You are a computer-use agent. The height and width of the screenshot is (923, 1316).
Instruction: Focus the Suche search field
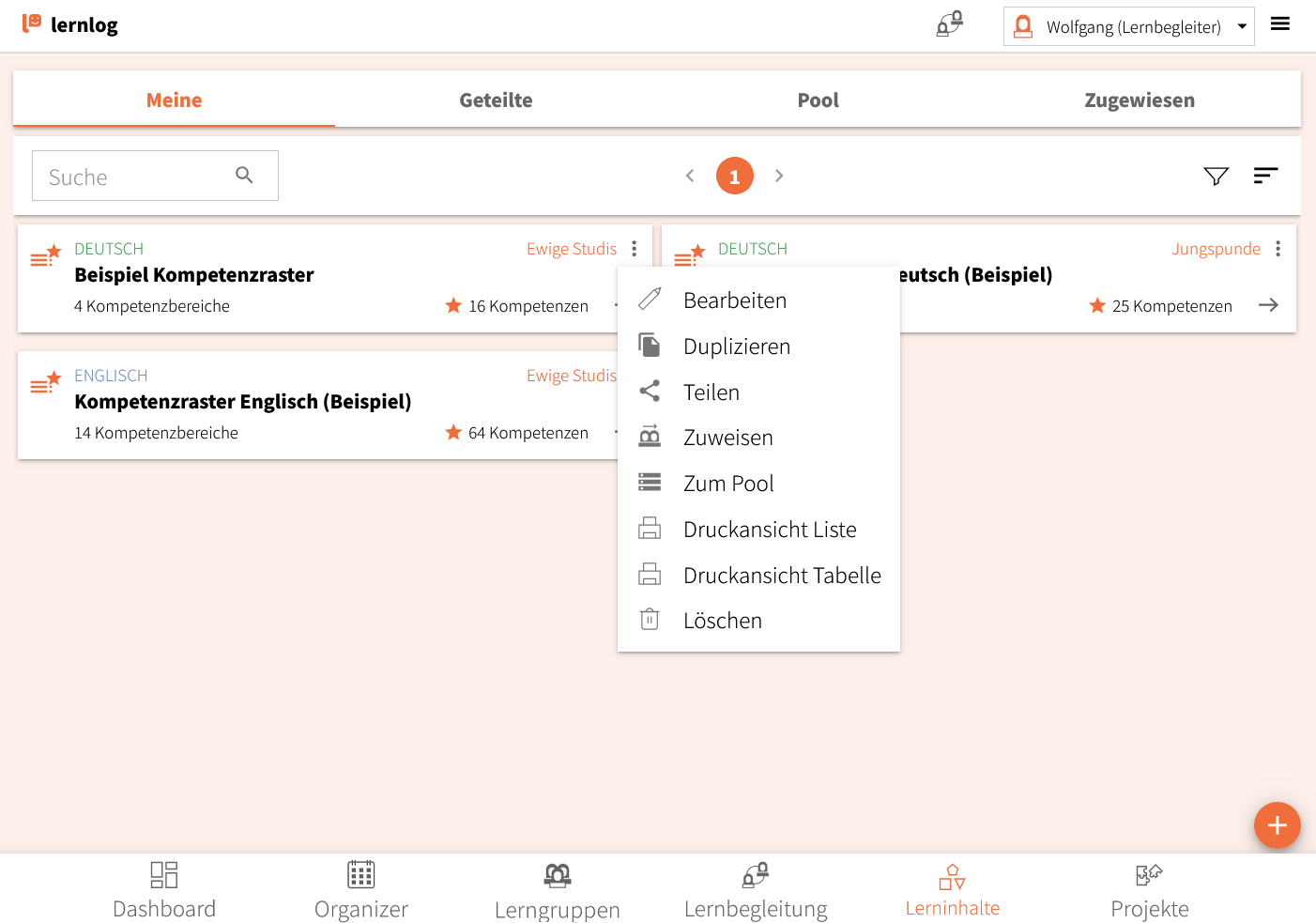point(131,177)
